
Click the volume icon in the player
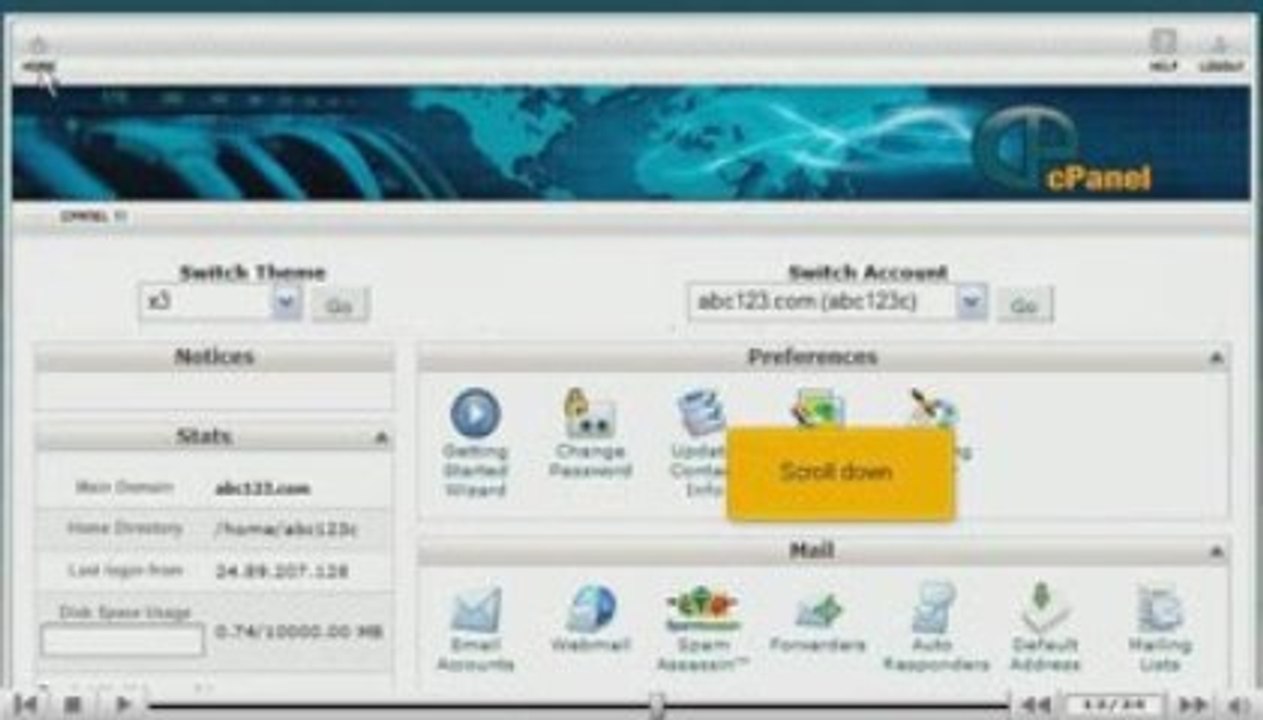(x=1237, y=705)
